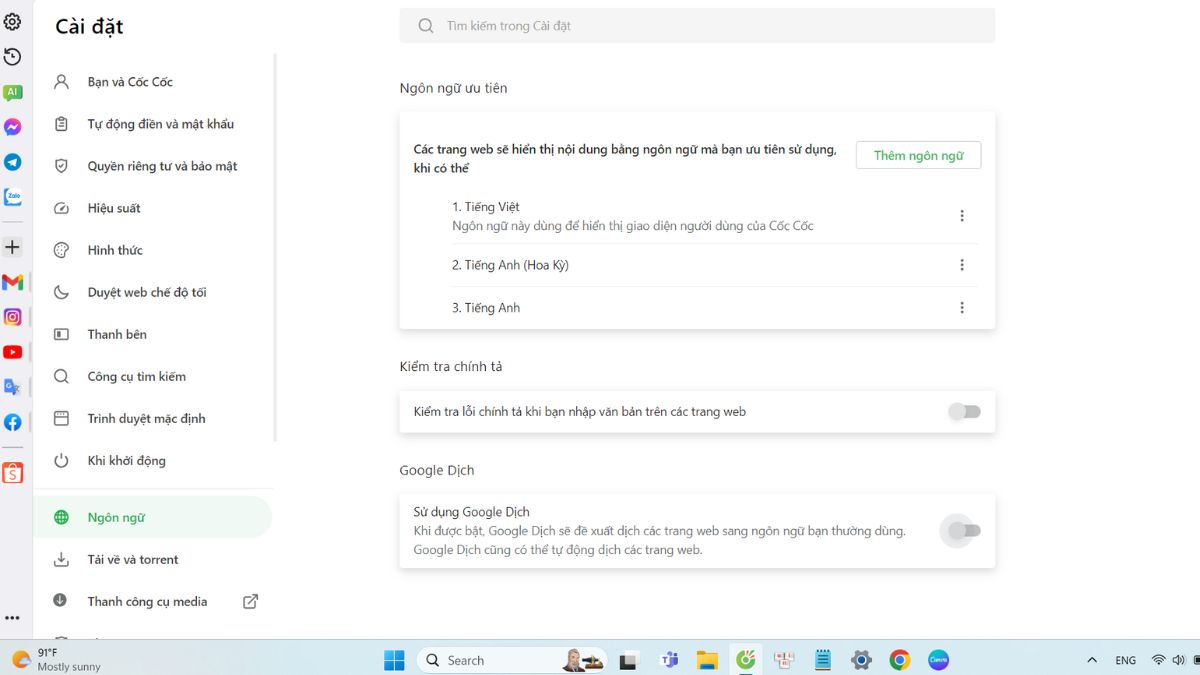The image size is (1200, 675).
Task: Turn on Sử dụng Google Dịch toggle
Action: [964, 531]
